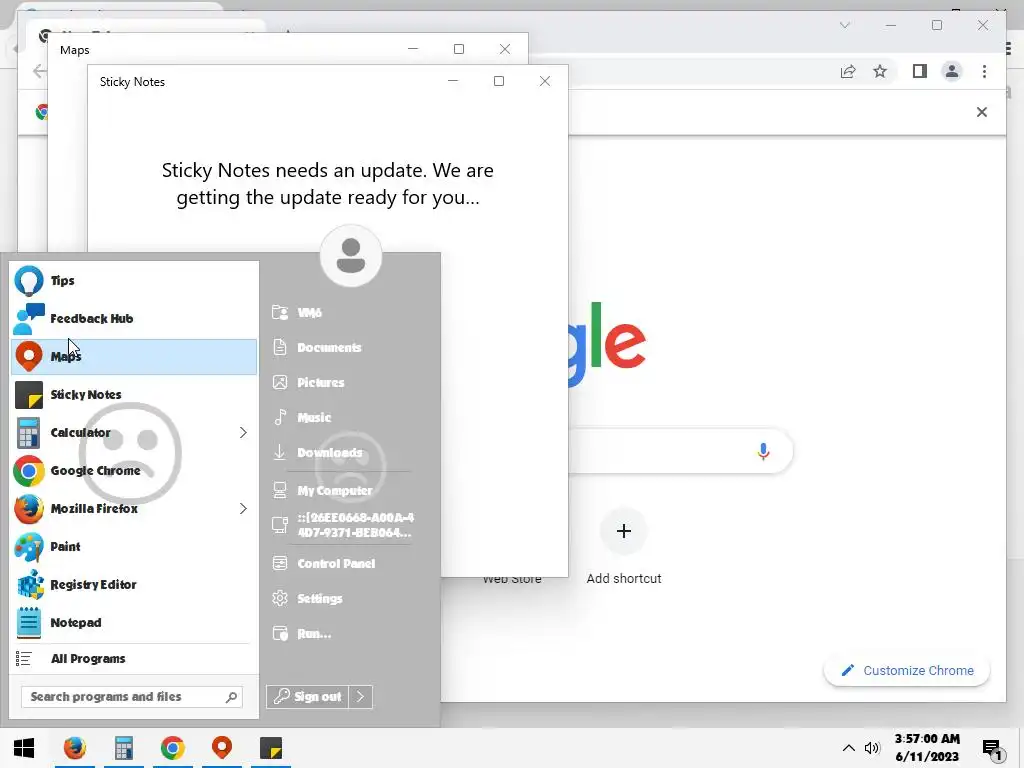Open Tips from the start menu
The width and height of the screenshot is (1024, 768).
[x=134, y=281]
